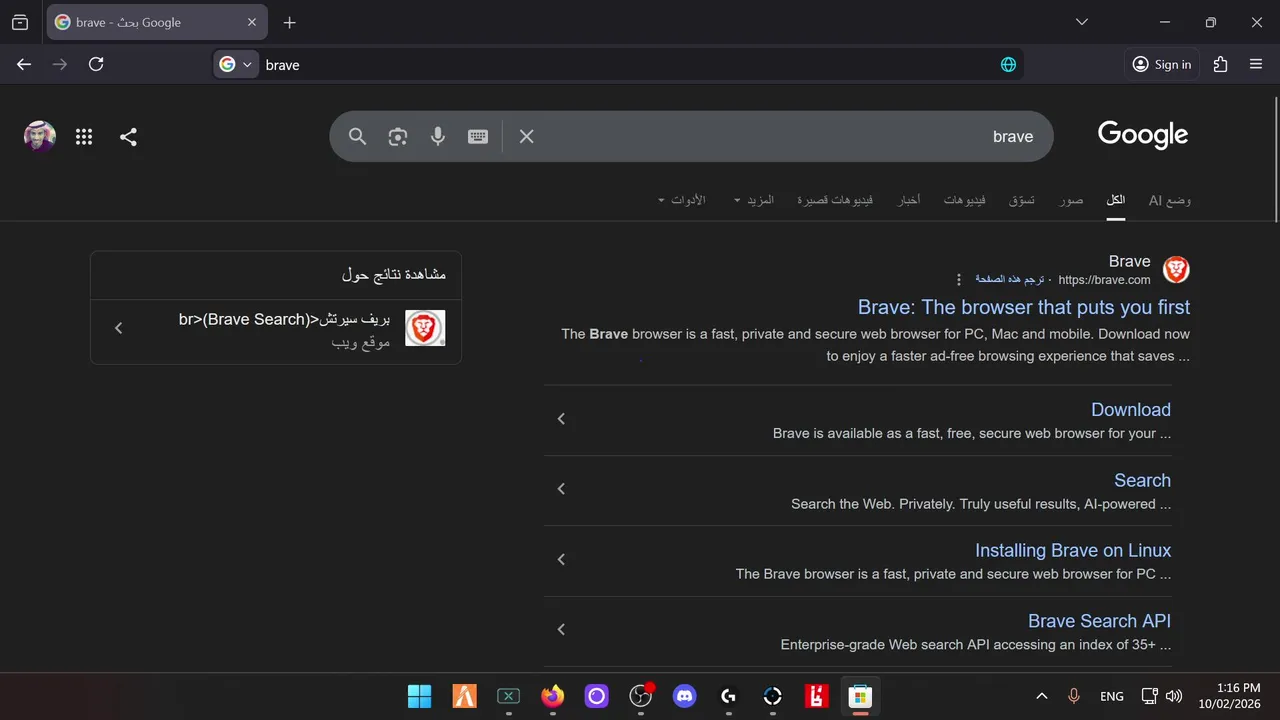Screen dimensions: 1280x720
Task: Open three-dot menu beside brave.com result
Action: coord(958,280)
